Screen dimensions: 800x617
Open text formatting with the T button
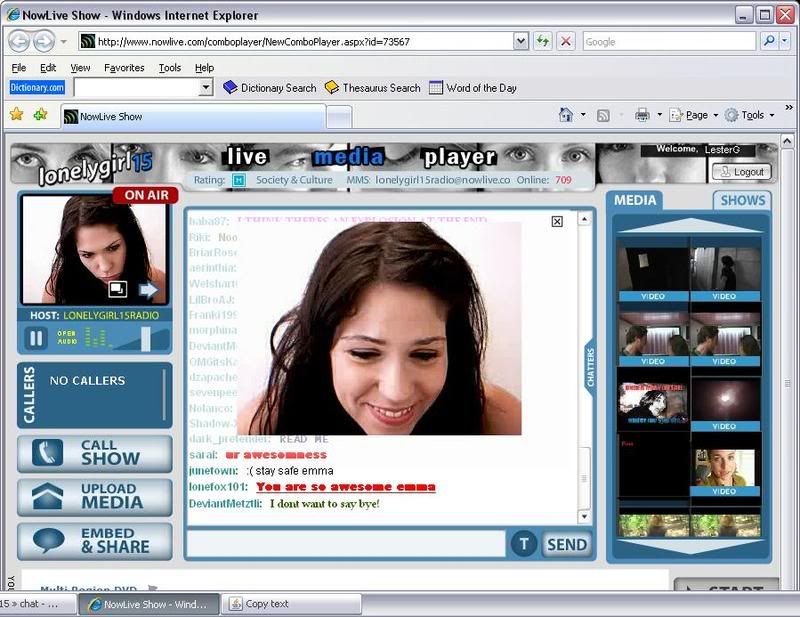tap(523, 544)
